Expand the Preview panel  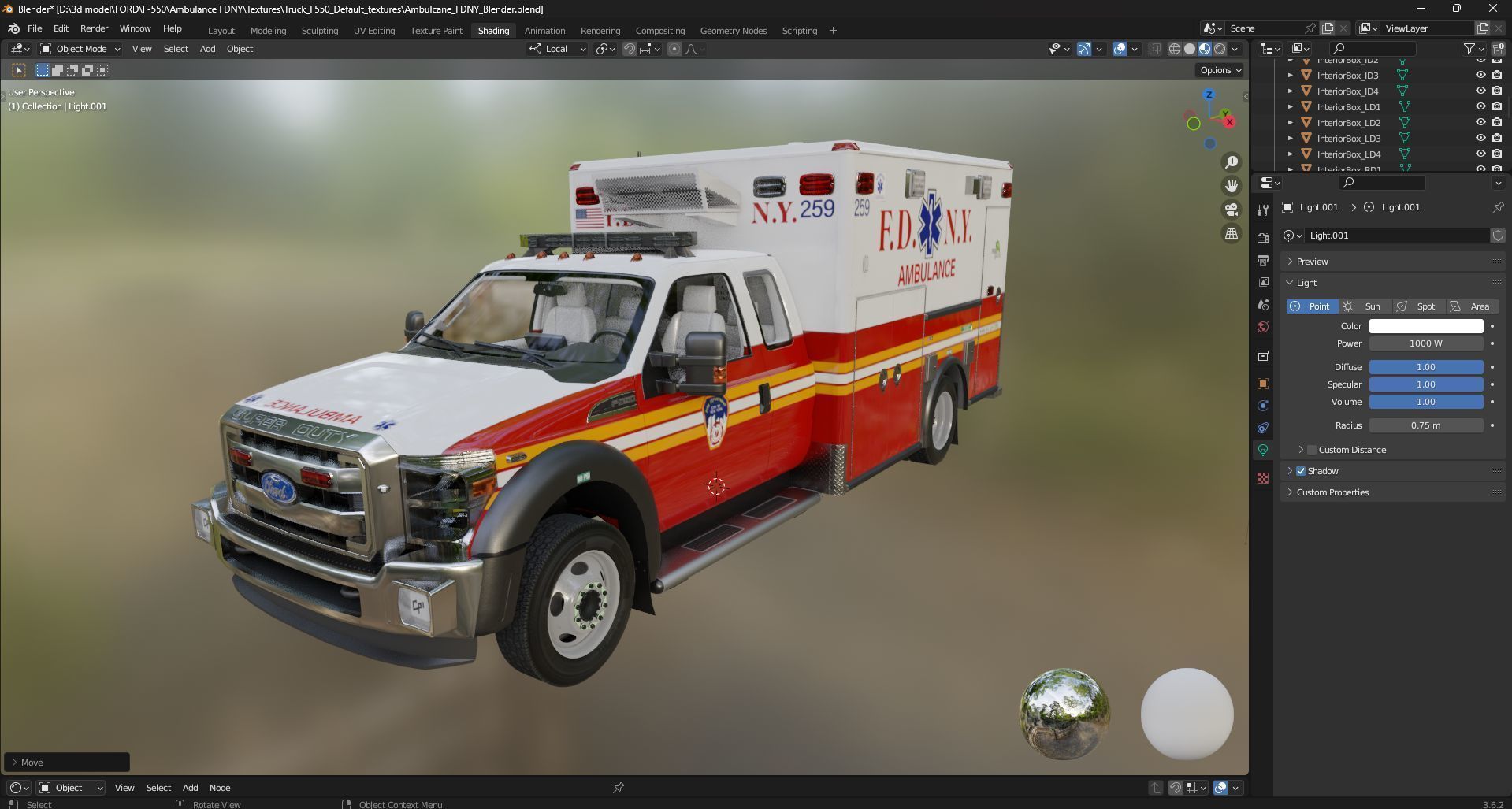click(x=1393, y=262)
